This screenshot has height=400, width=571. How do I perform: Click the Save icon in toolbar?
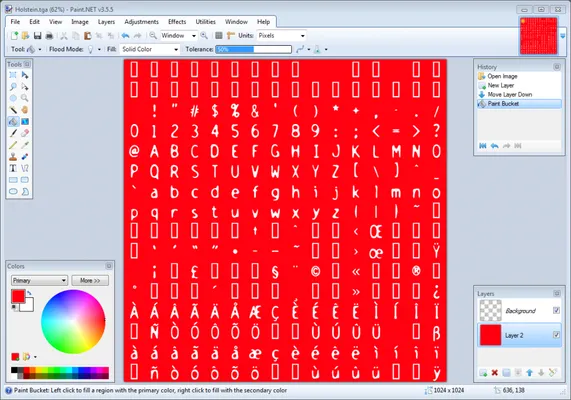click(38, 36)
